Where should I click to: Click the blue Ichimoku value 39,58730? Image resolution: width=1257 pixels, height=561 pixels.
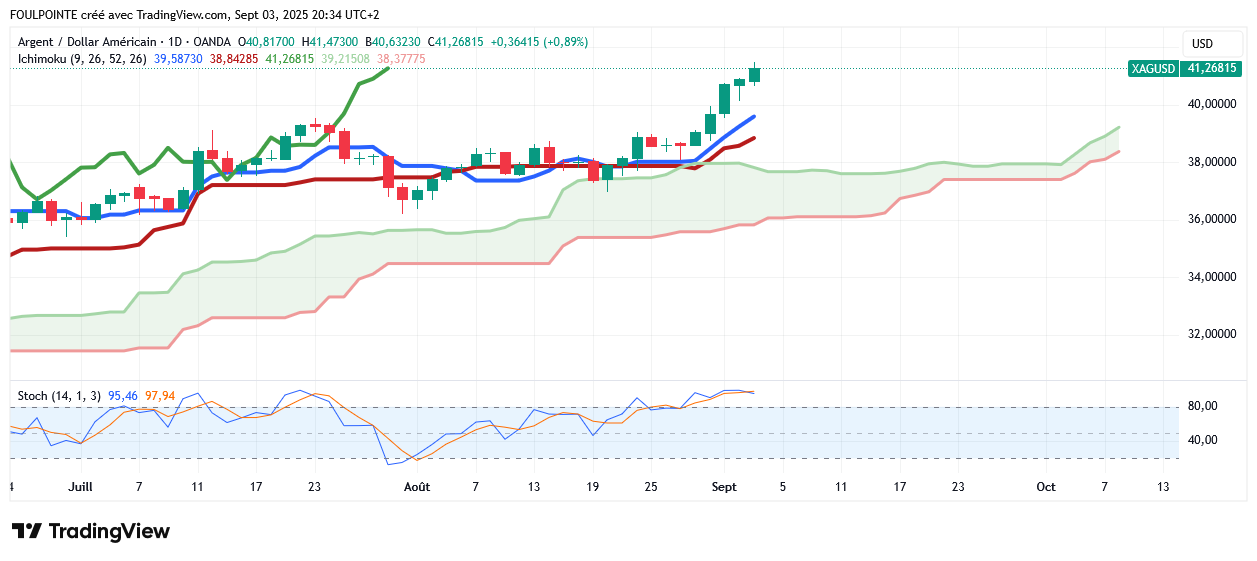(x=178, y=59)
